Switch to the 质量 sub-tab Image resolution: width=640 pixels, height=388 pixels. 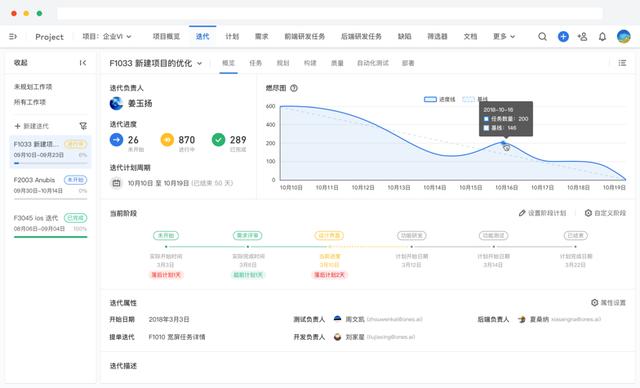(x=337, y=63)
